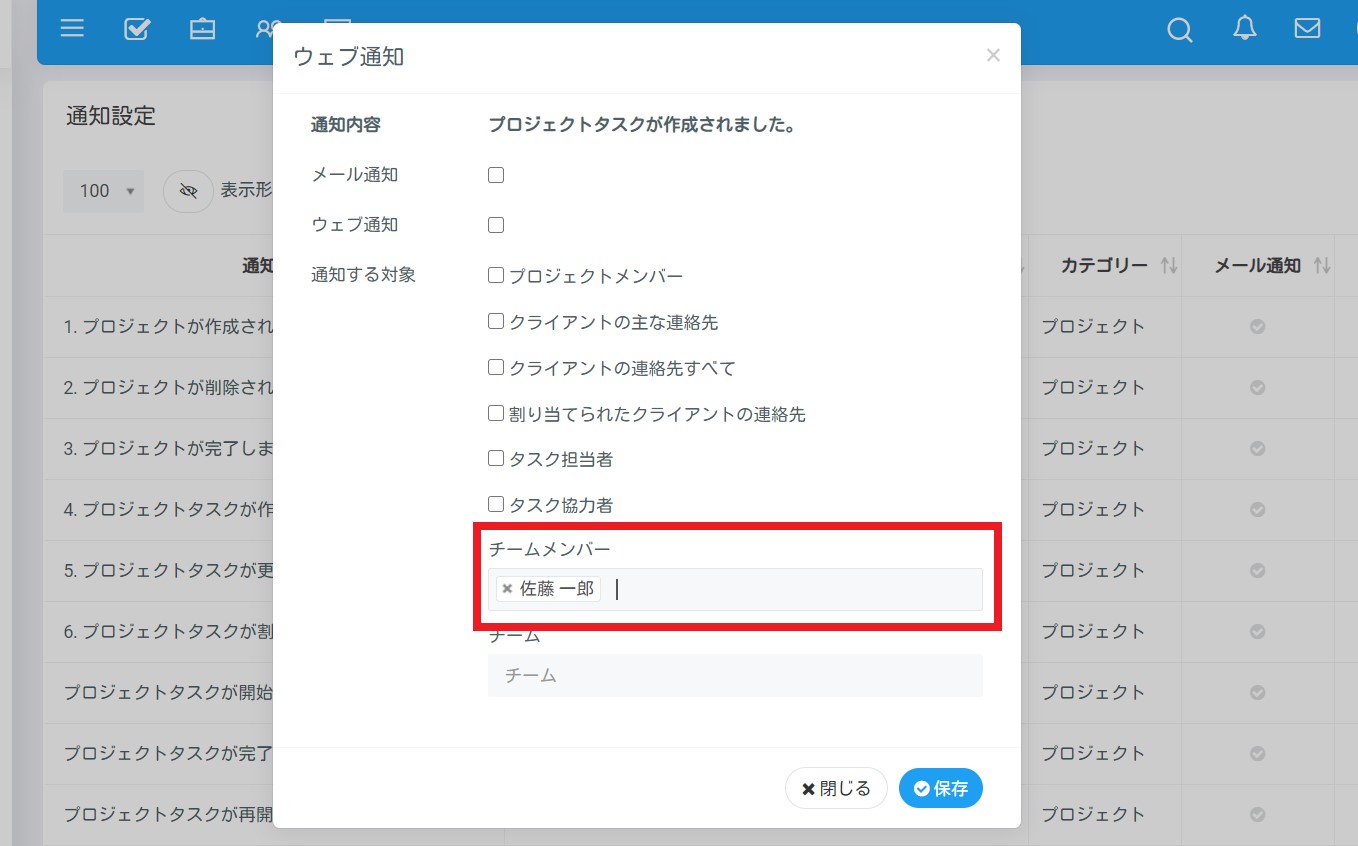Open the team members icon in top bar
This screenshot has width=1358, height=846.
[x=267, y=28]
